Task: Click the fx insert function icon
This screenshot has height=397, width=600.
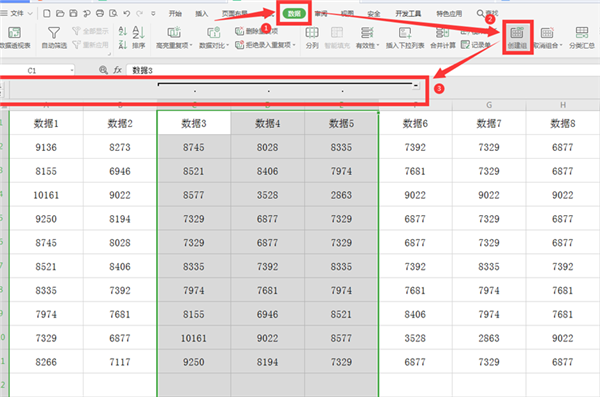Action: pos(117,70)
